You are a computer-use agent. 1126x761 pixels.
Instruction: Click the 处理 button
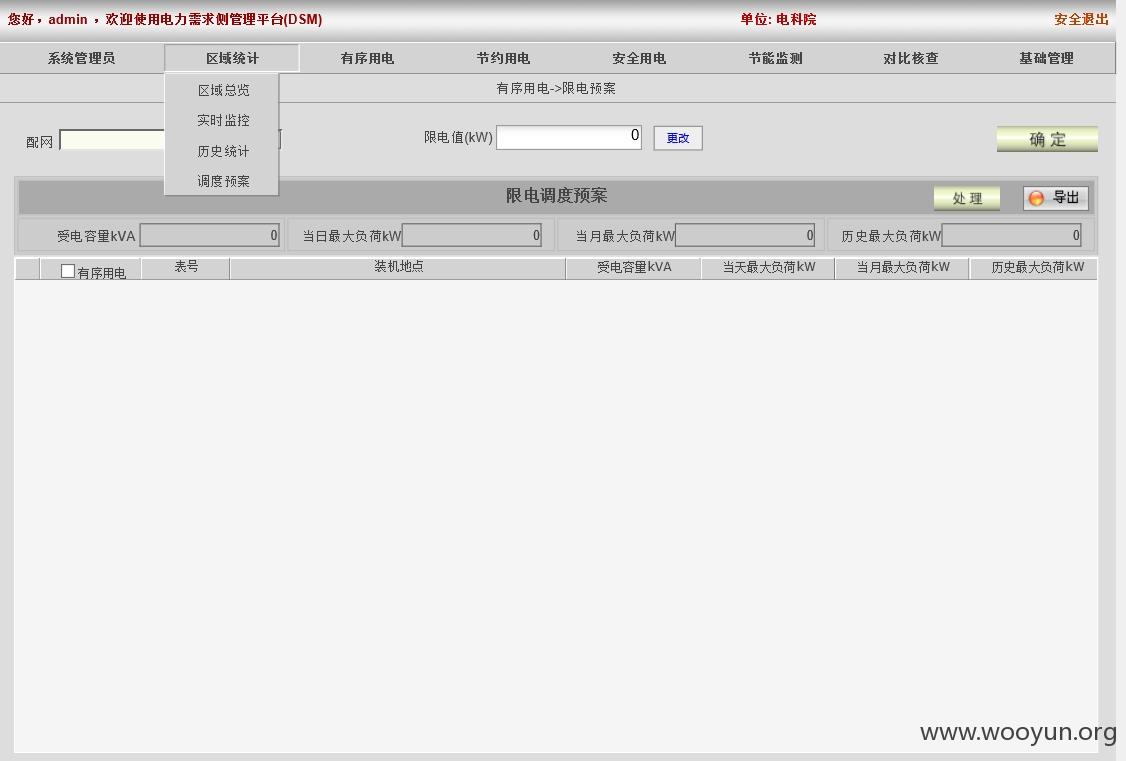point(967,198)
